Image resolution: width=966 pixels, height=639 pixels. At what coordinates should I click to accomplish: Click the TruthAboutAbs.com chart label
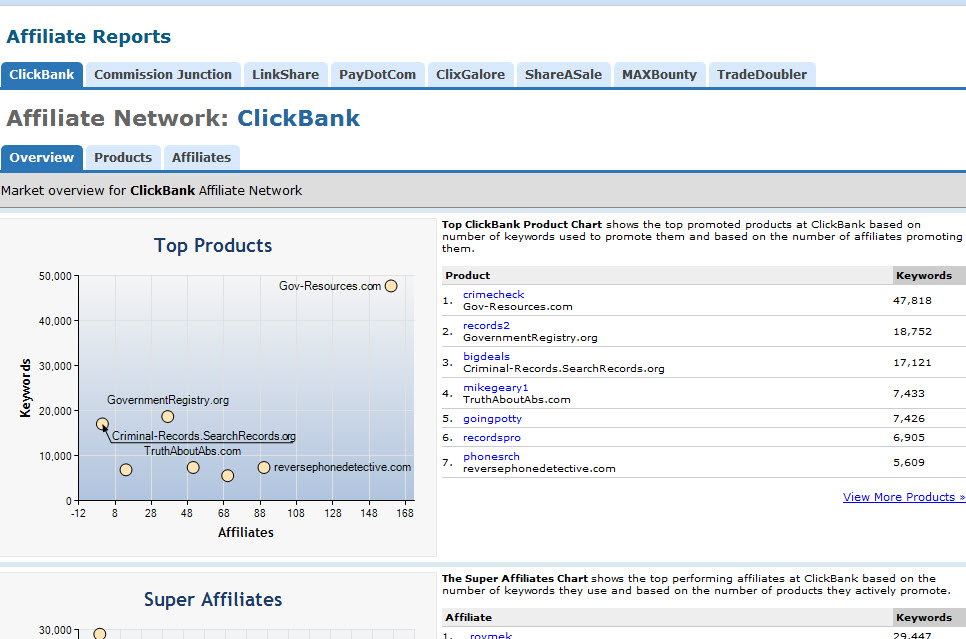point(192,451)
